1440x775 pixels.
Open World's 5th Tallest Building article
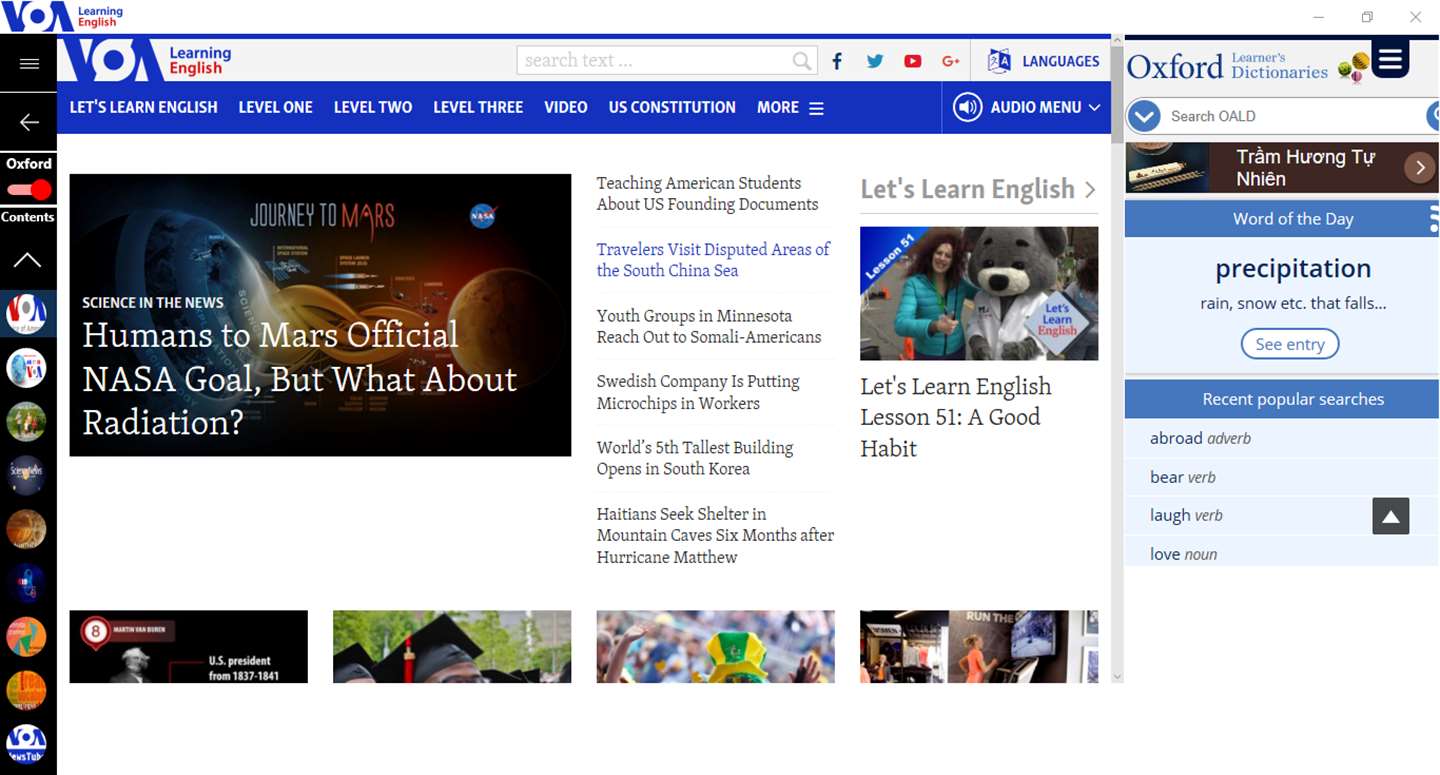(695, 458)
